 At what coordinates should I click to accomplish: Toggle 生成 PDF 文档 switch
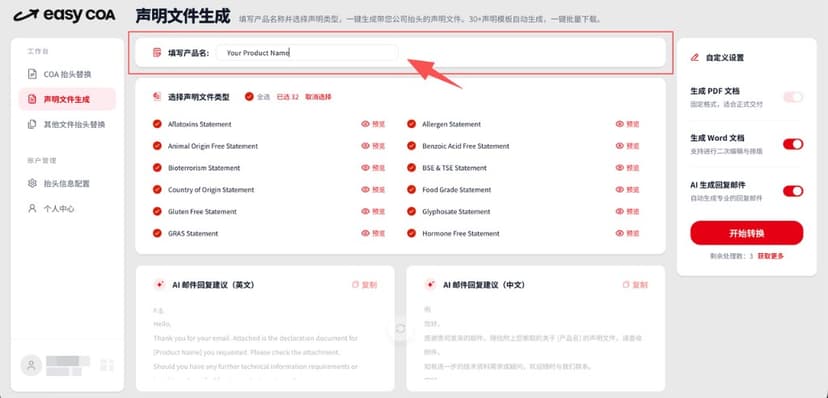(793, 97)
